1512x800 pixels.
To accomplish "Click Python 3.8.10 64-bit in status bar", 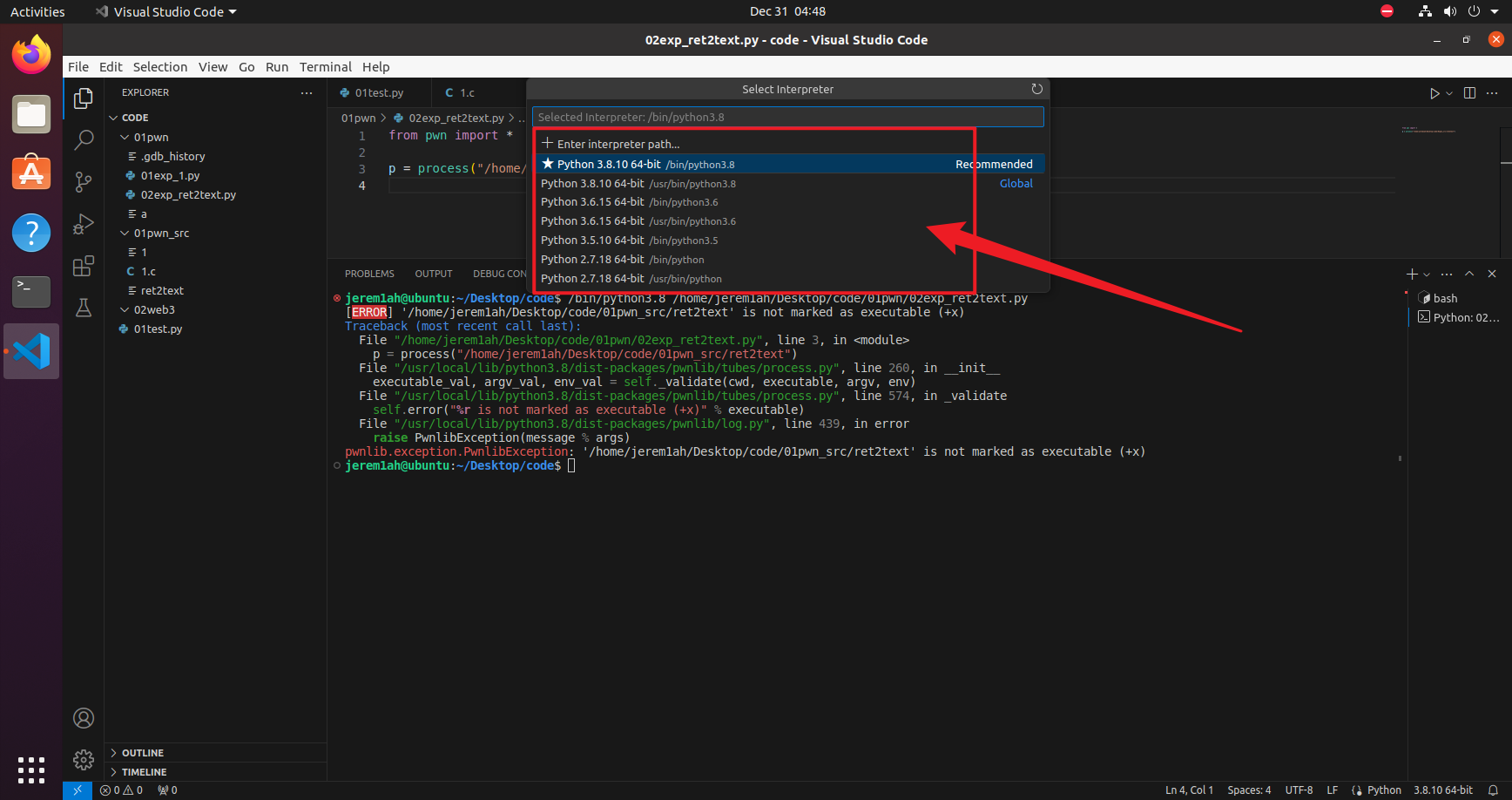I will (1443, 790).
